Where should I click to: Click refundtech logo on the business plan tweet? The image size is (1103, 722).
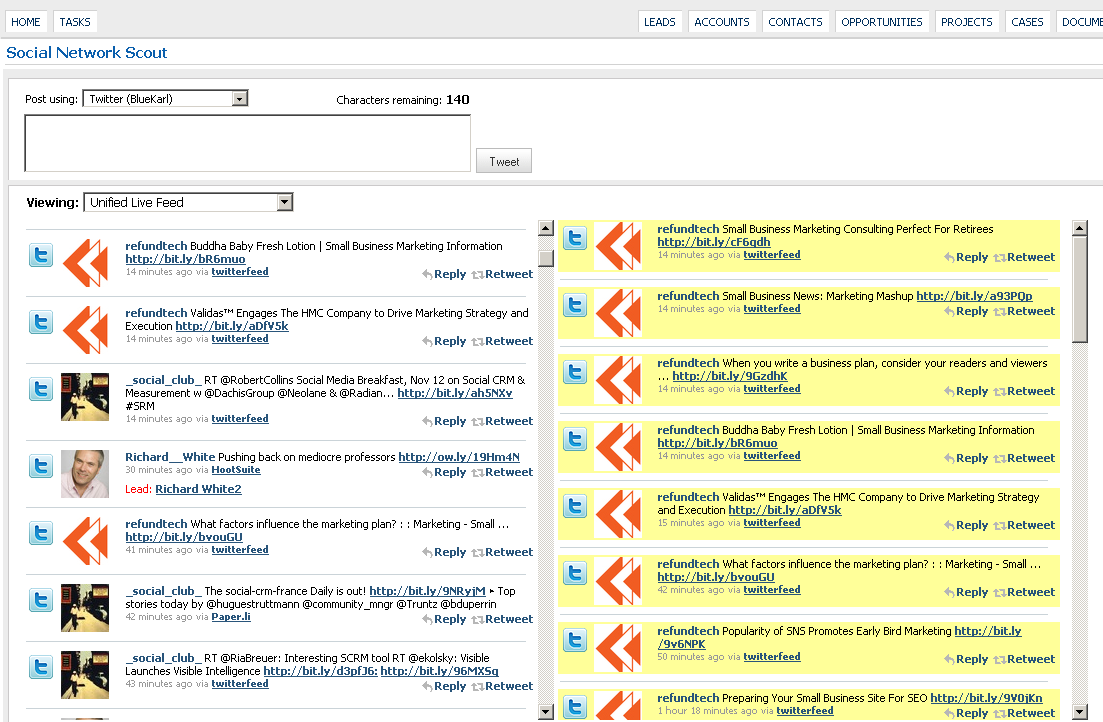coord(618,380)
